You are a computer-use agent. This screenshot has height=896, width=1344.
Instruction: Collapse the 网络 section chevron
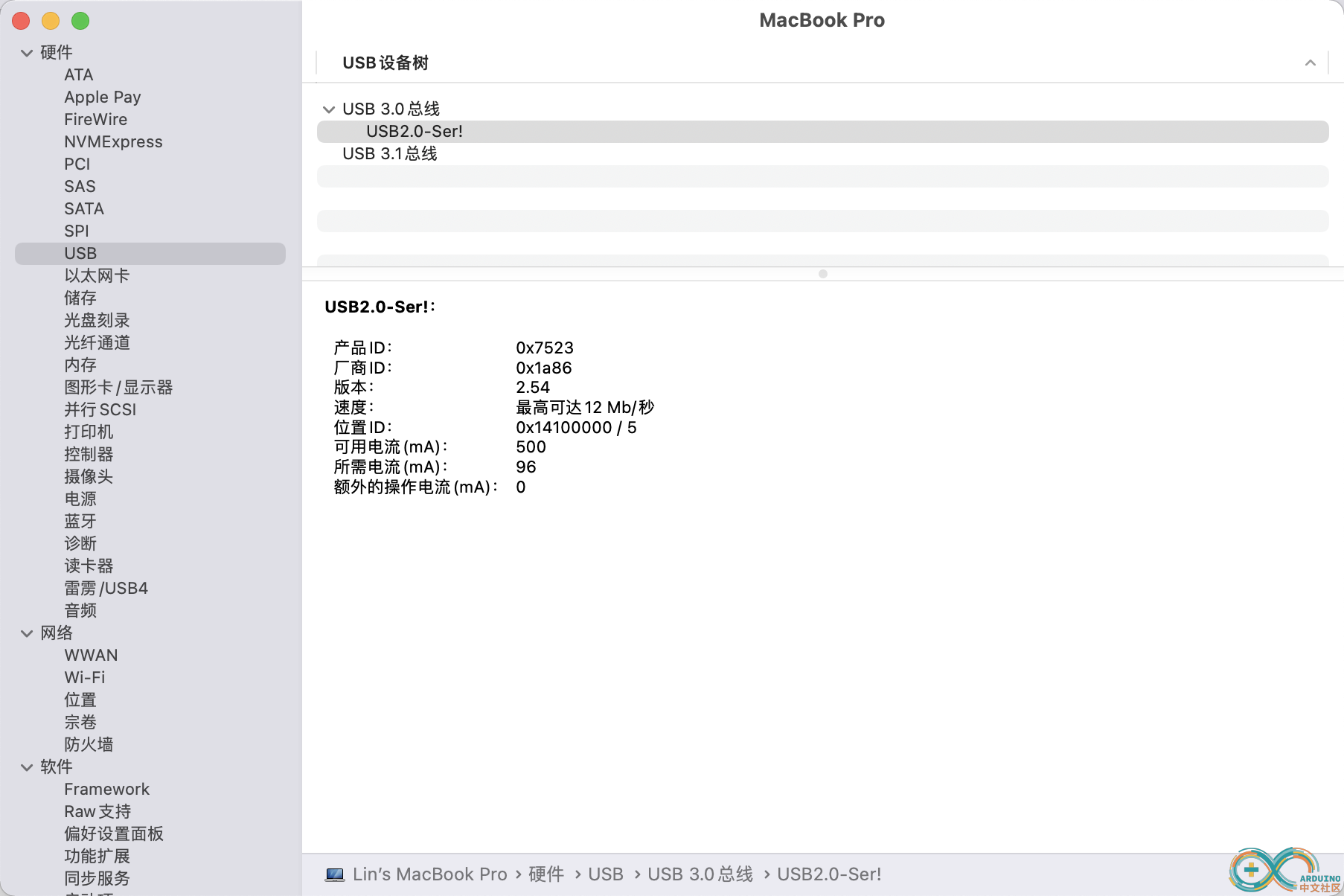pyautogui.click(x=27, y=633)
